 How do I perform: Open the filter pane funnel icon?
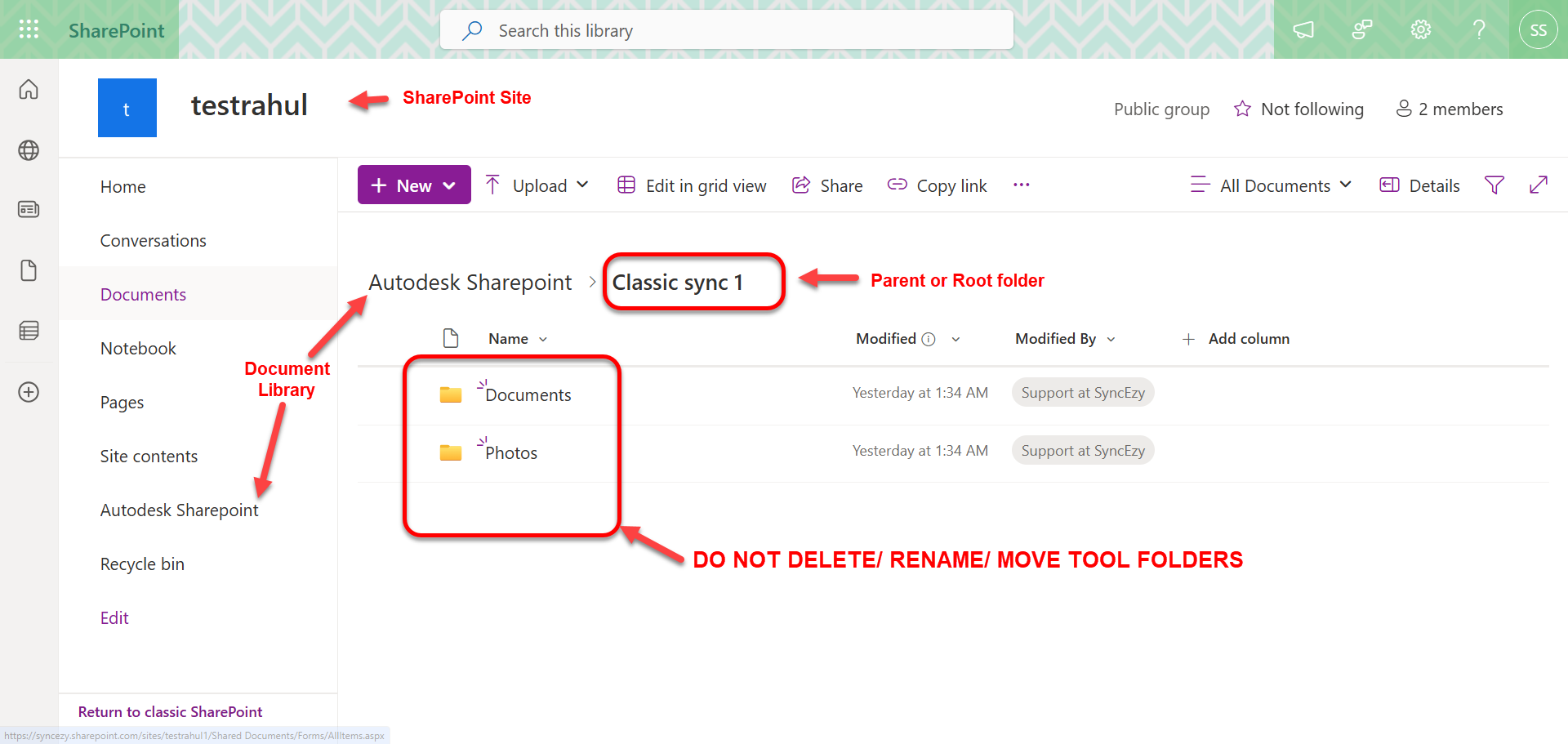(1494, 185)
